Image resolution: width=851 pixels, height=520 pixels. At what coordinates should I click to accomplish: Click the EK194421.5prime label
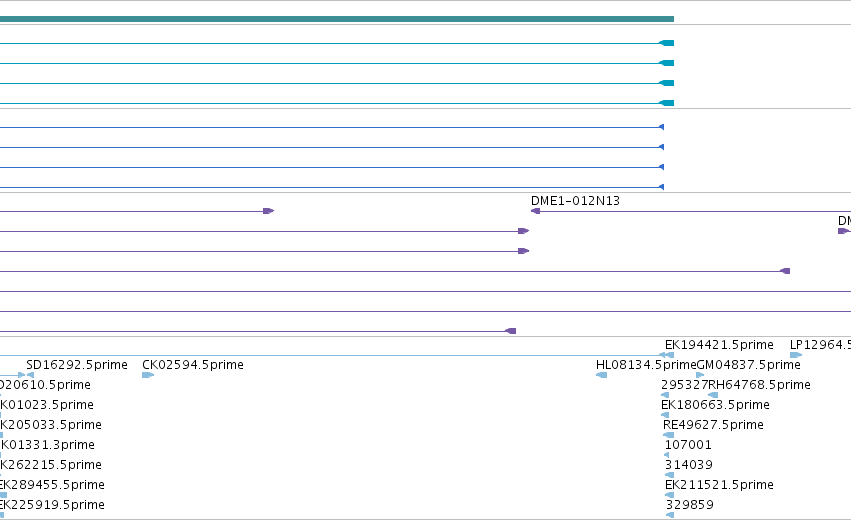point(719,345)
